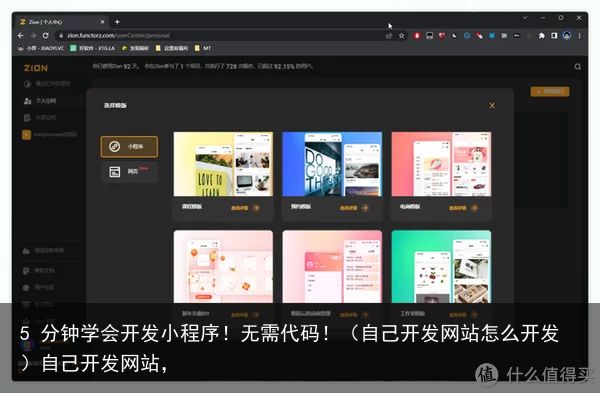Viewport: 600px width, 393px height.
Task: View details link on the red e-commerce template card
Action: tap(458, 208)
